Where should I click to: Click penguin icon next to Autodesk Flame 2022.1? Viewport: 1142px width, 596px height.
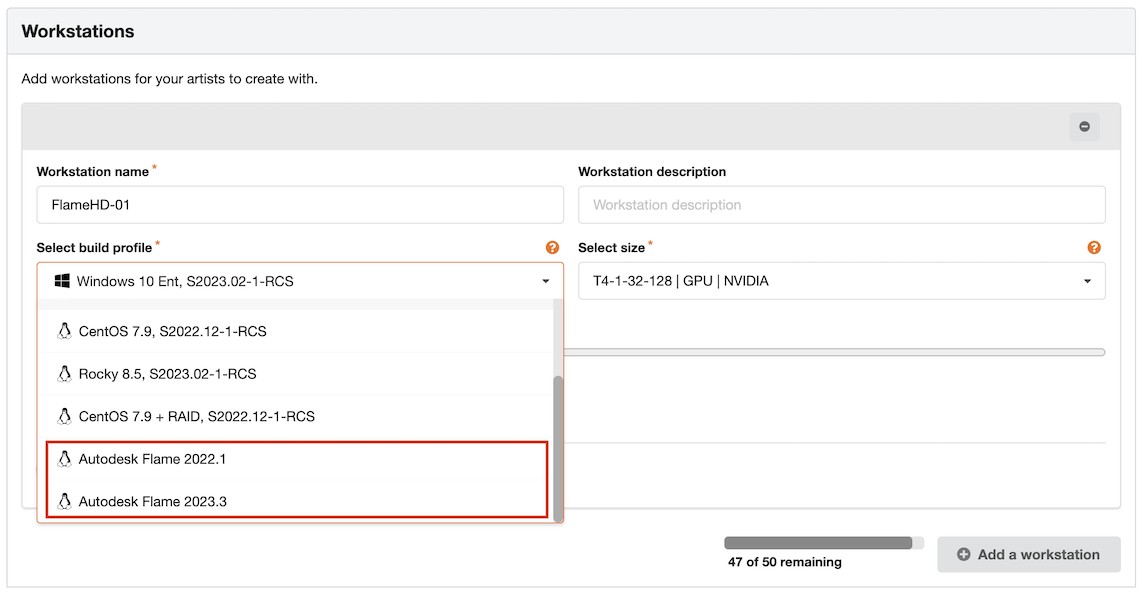[x=65, y=459]
